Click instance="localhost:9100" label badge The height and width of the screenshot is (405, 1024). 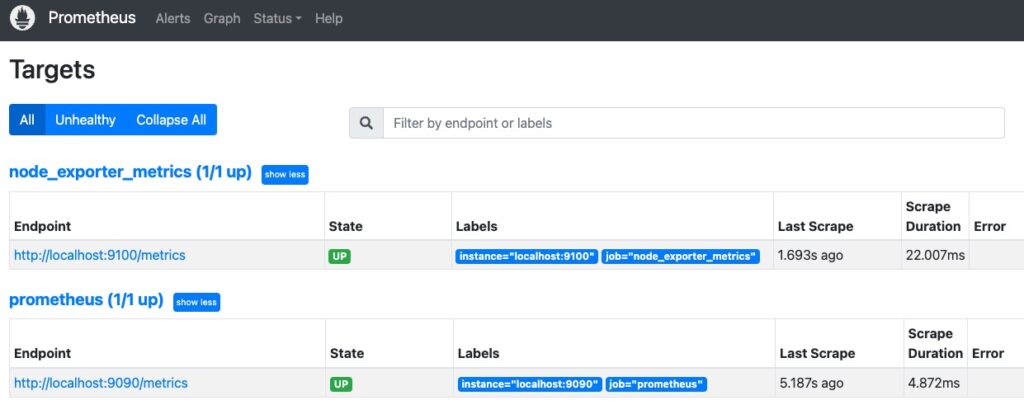coord(526,257)
